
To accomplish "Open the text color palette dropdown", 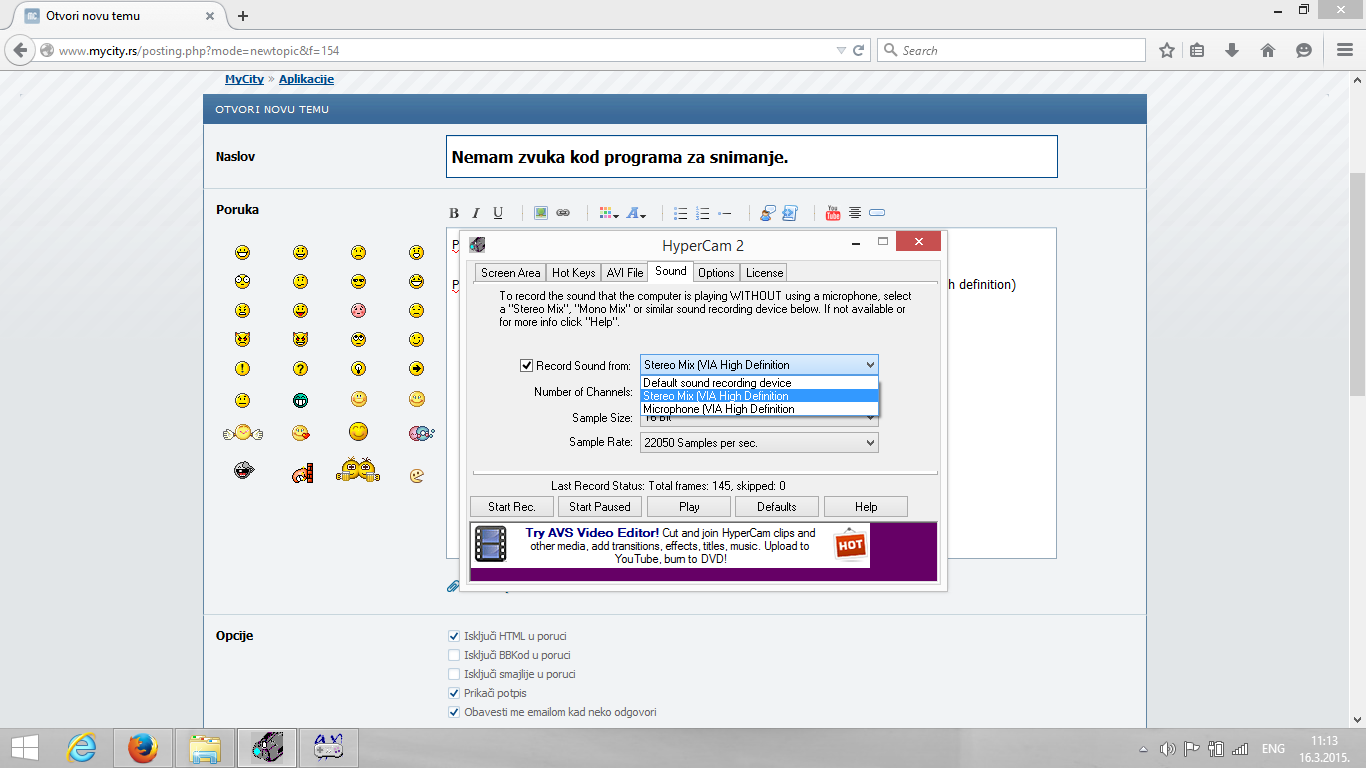I will (x=608, y=213).
